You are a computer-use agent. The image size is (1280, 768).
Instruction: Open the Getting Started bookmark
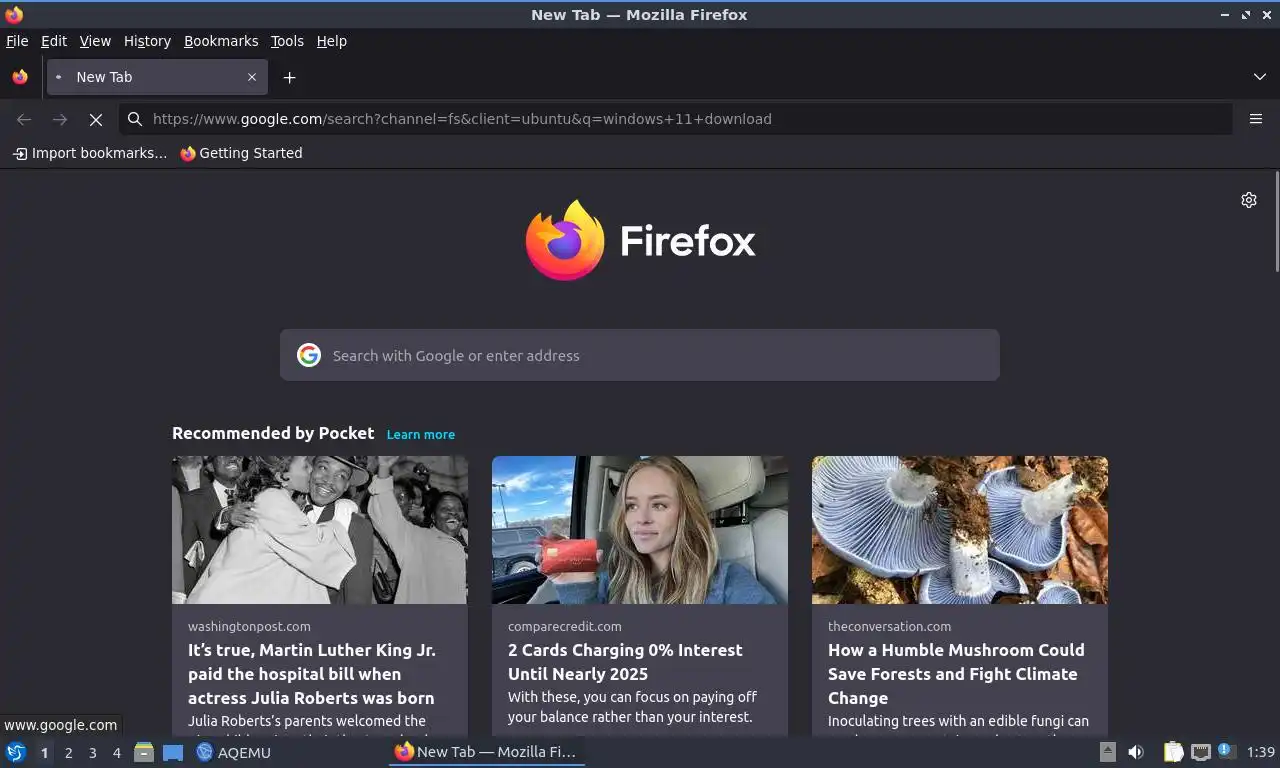[x=241, y=153]
